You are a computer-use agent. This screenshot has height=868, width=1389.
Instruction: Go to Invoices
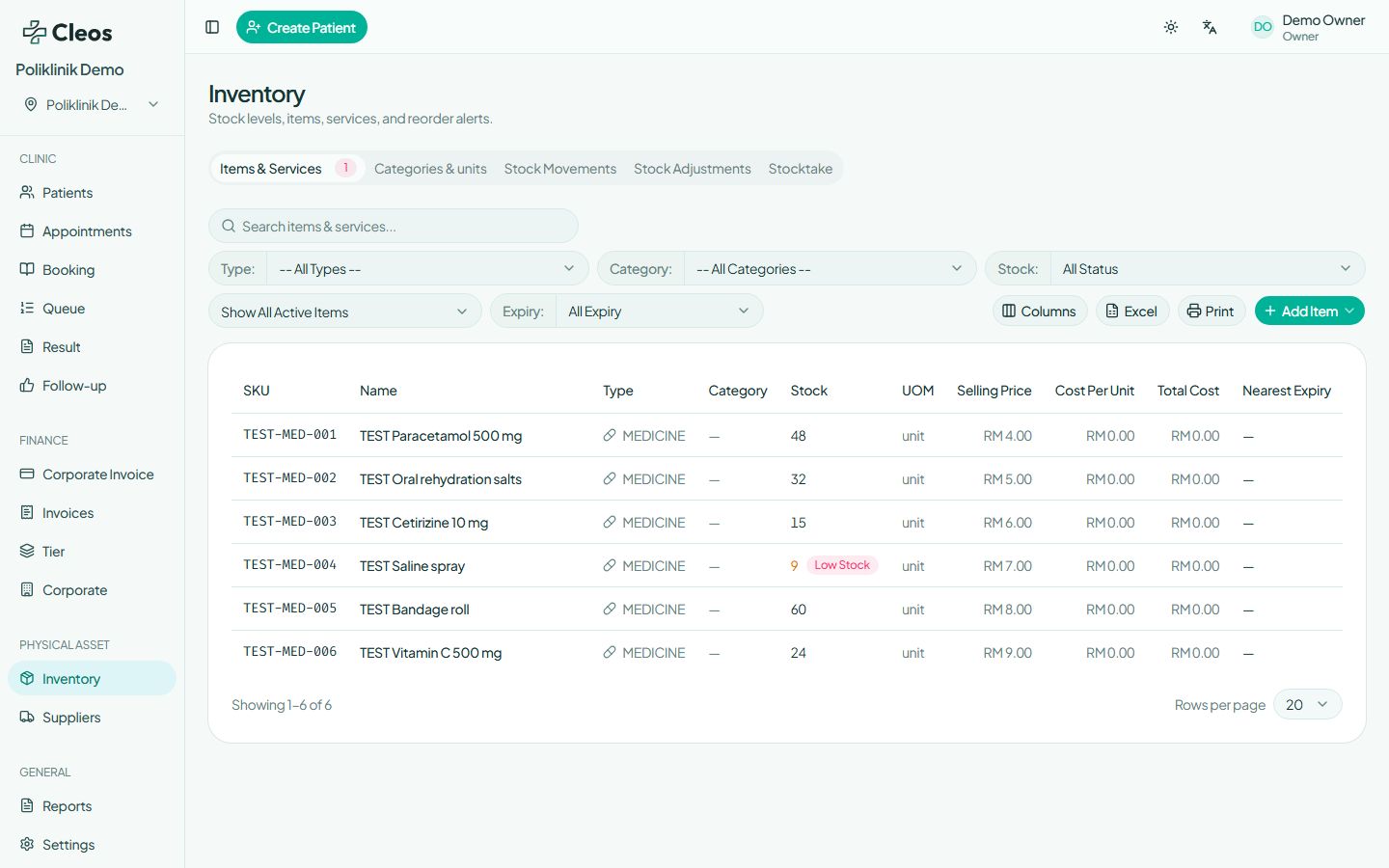[x=92, y=513]
